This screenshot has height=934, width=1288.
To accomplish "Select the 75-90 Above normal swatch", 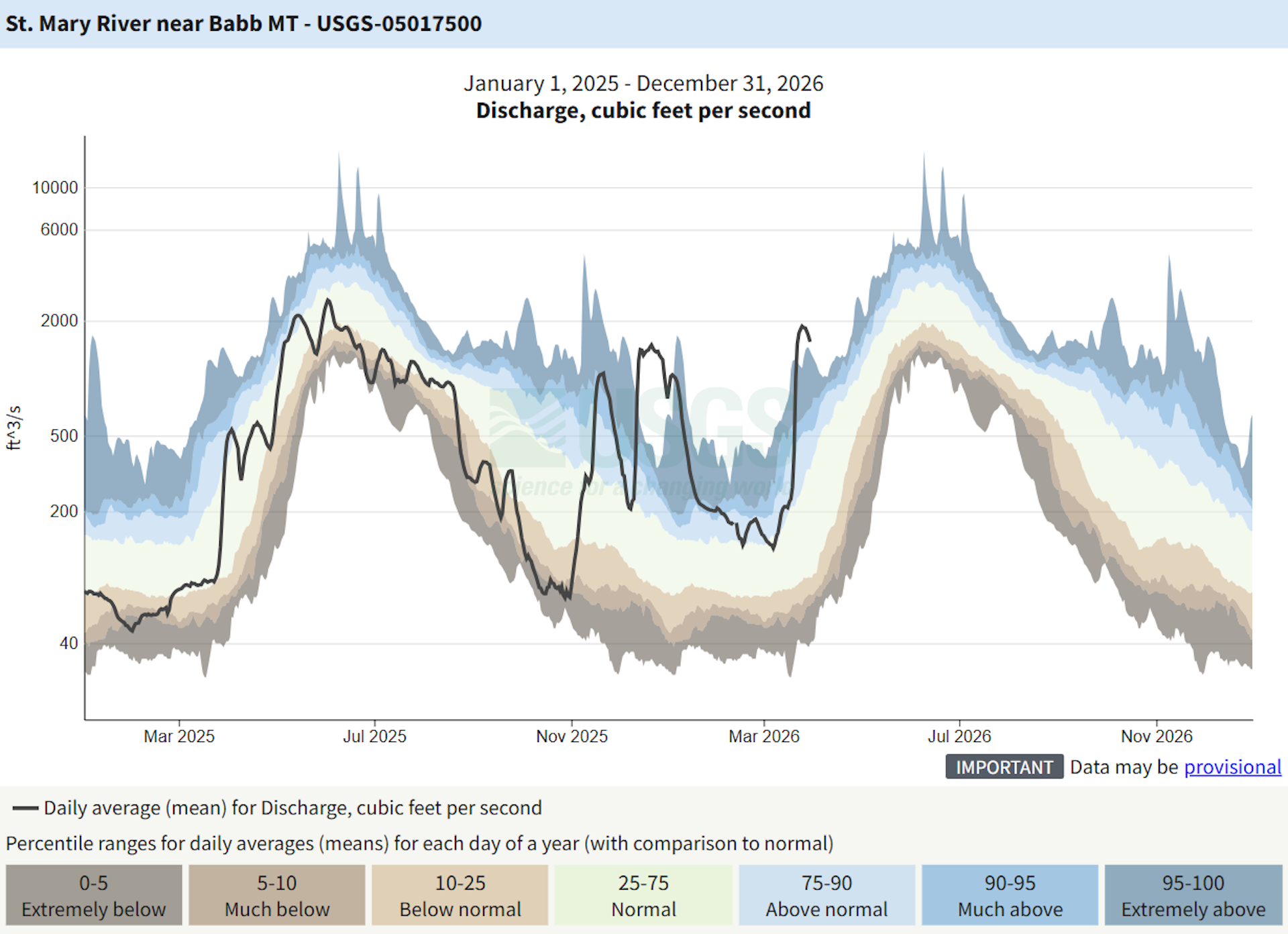I will [x=826, y=895].
